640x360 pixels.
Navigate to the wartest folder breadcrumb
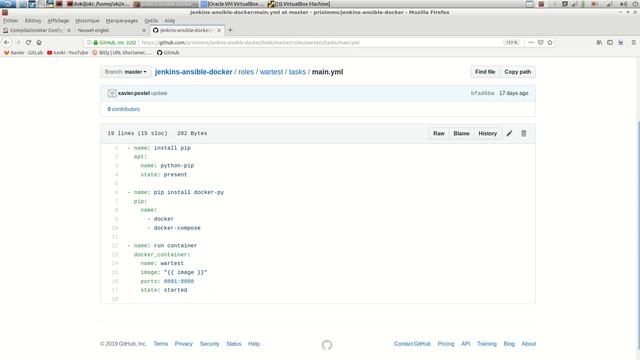pyautogui.click(x=271, y=72)
